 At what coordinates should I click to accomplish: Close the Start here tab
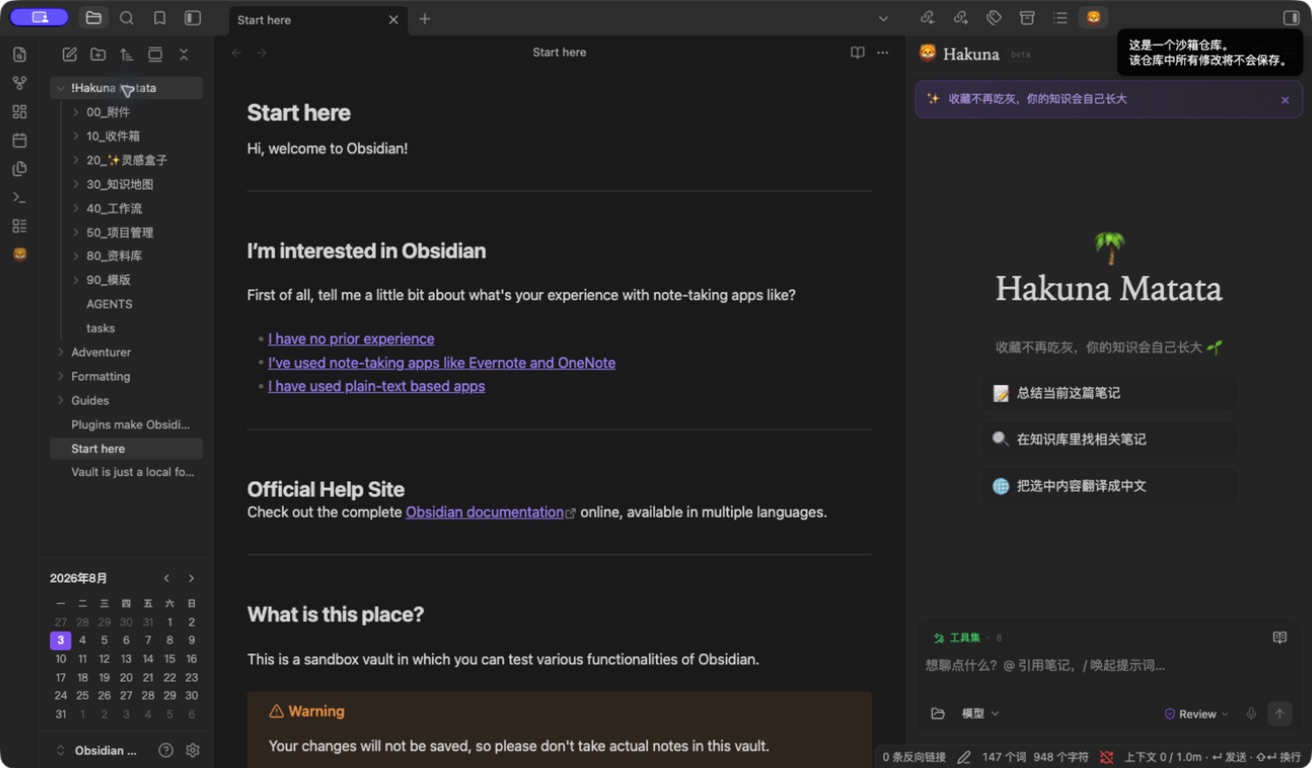[x=393, y=20]
